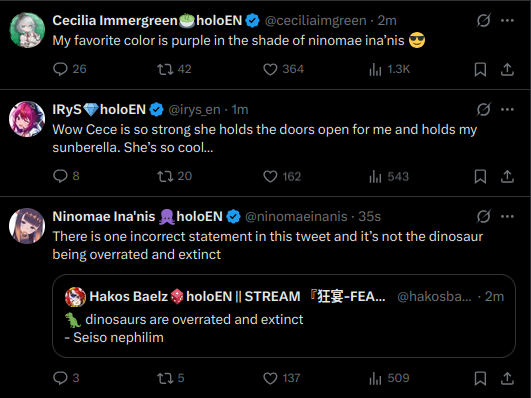Open more options on IRyS's tweet
This screenshot has width=531, height=398.
coord(507,109)
